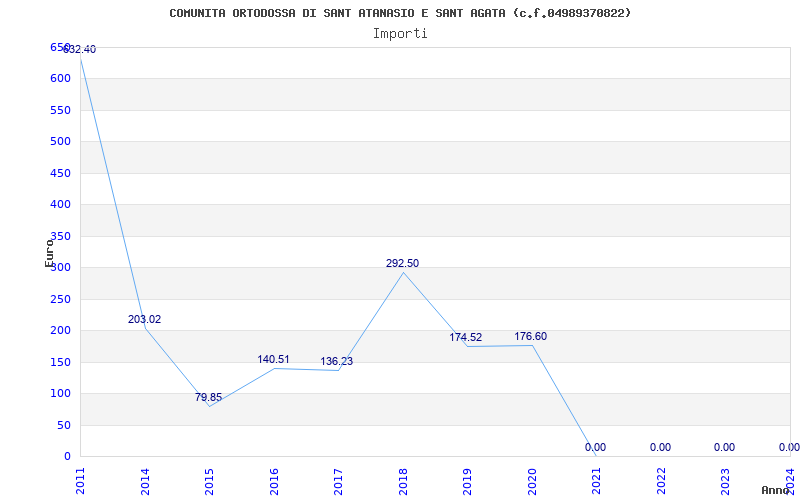Click the 632.40 data label for 2011
Image resolution: width=800 pixels, height=500 pixels.
pyautogui.click(x=80, y=49)
